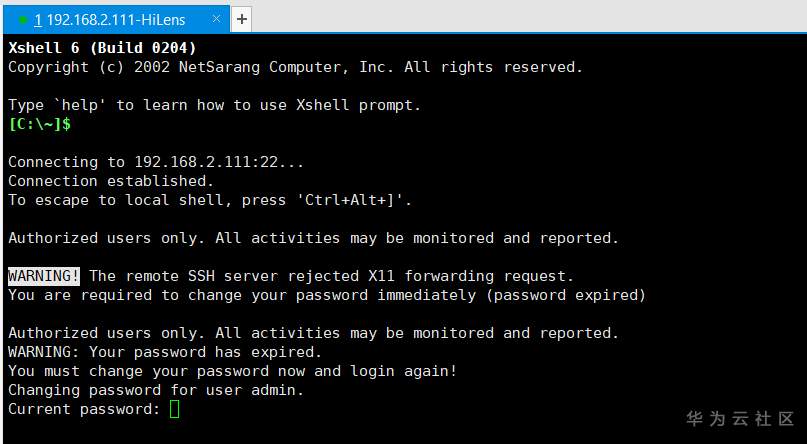The image size is (807, 444).
Task: Click the Xshell 6 (Build 0204) heading
Action: click(102, 48)
